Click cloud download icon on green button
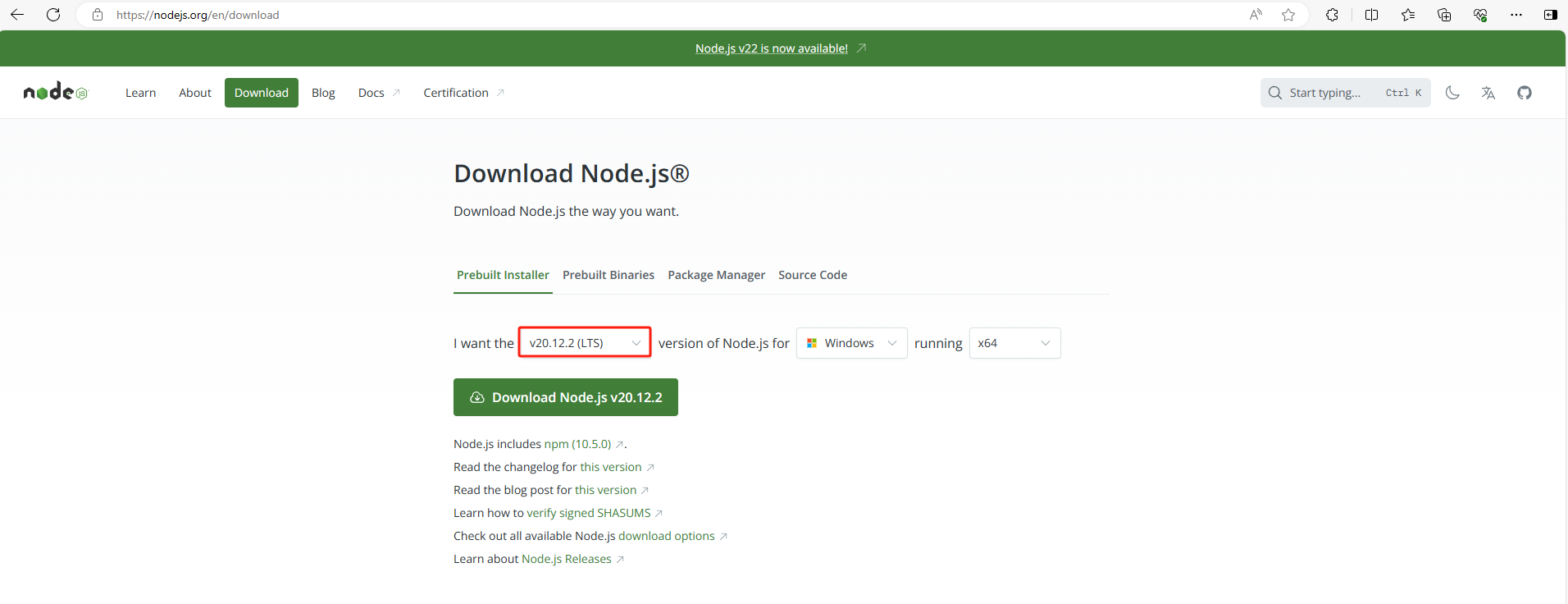 [477, 397]
